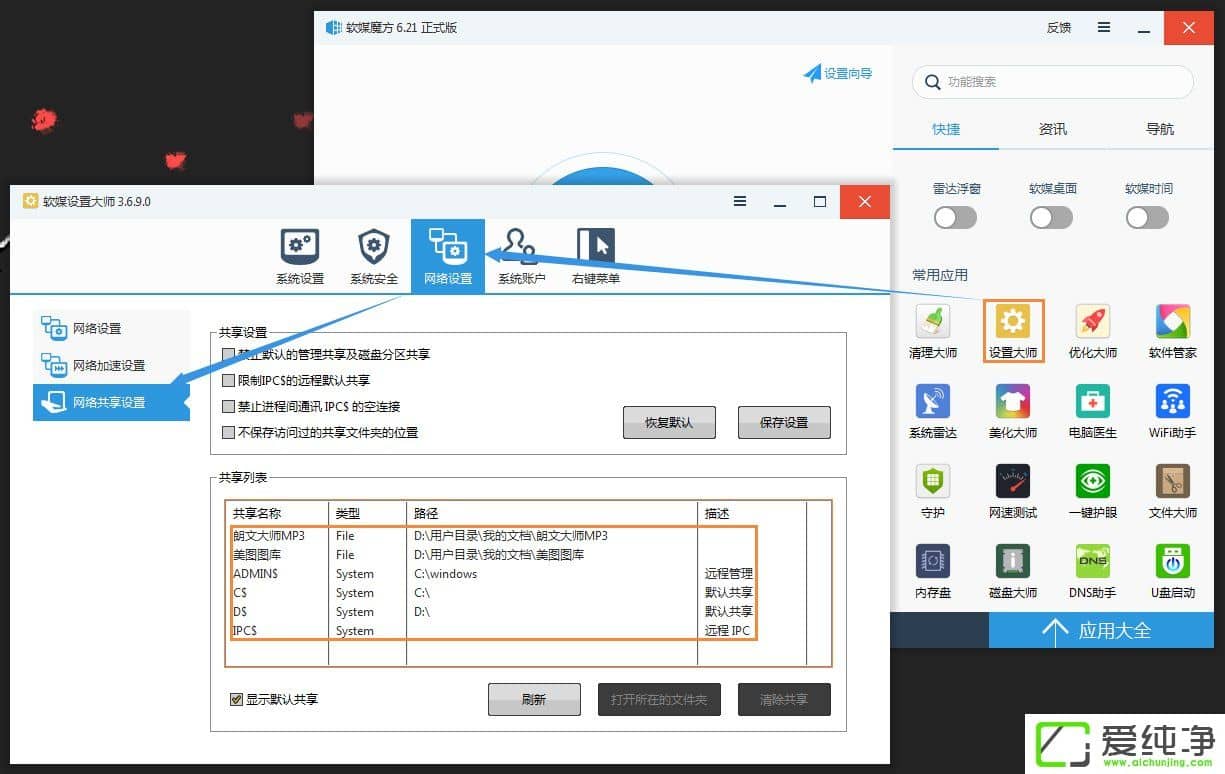Viewport: 1225px width, 774px height.
Task: Open the hamburger menu in 软媒魔方
Action: pyautogui.click(x=1103, y=28)
